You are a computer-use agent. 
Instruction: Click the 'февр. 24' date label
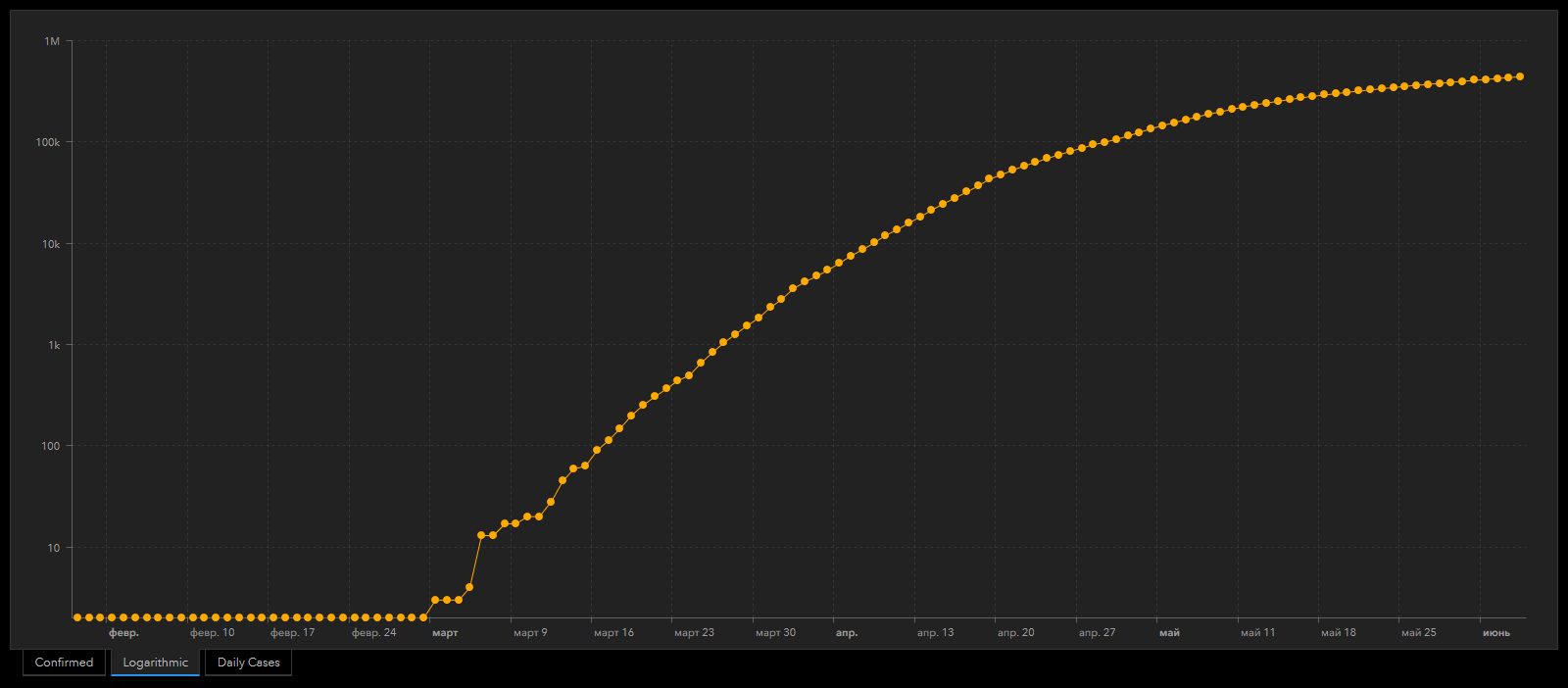coord(374,633)
